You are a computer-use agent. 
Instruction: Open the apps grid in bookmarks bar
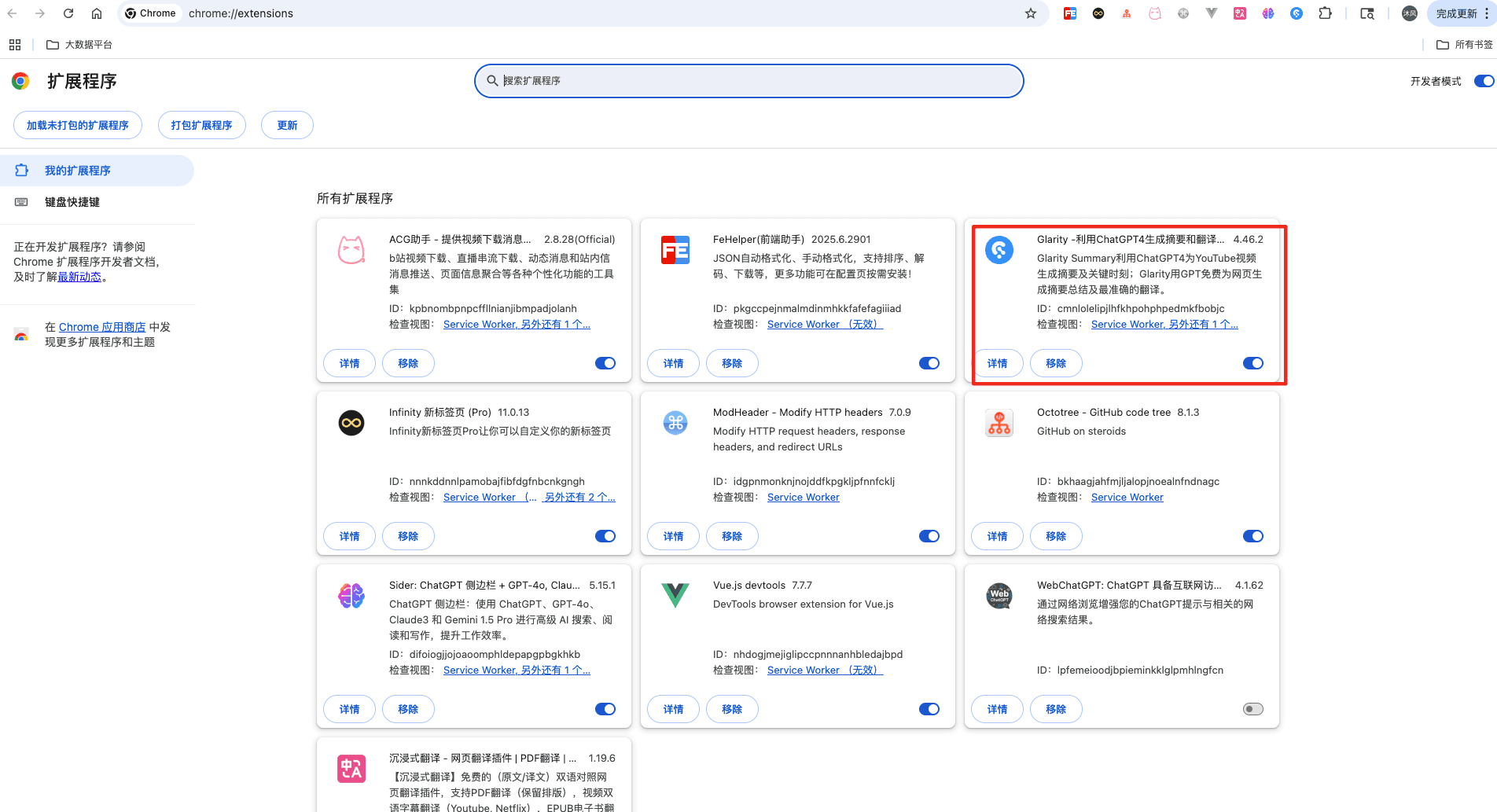[15, 45]
